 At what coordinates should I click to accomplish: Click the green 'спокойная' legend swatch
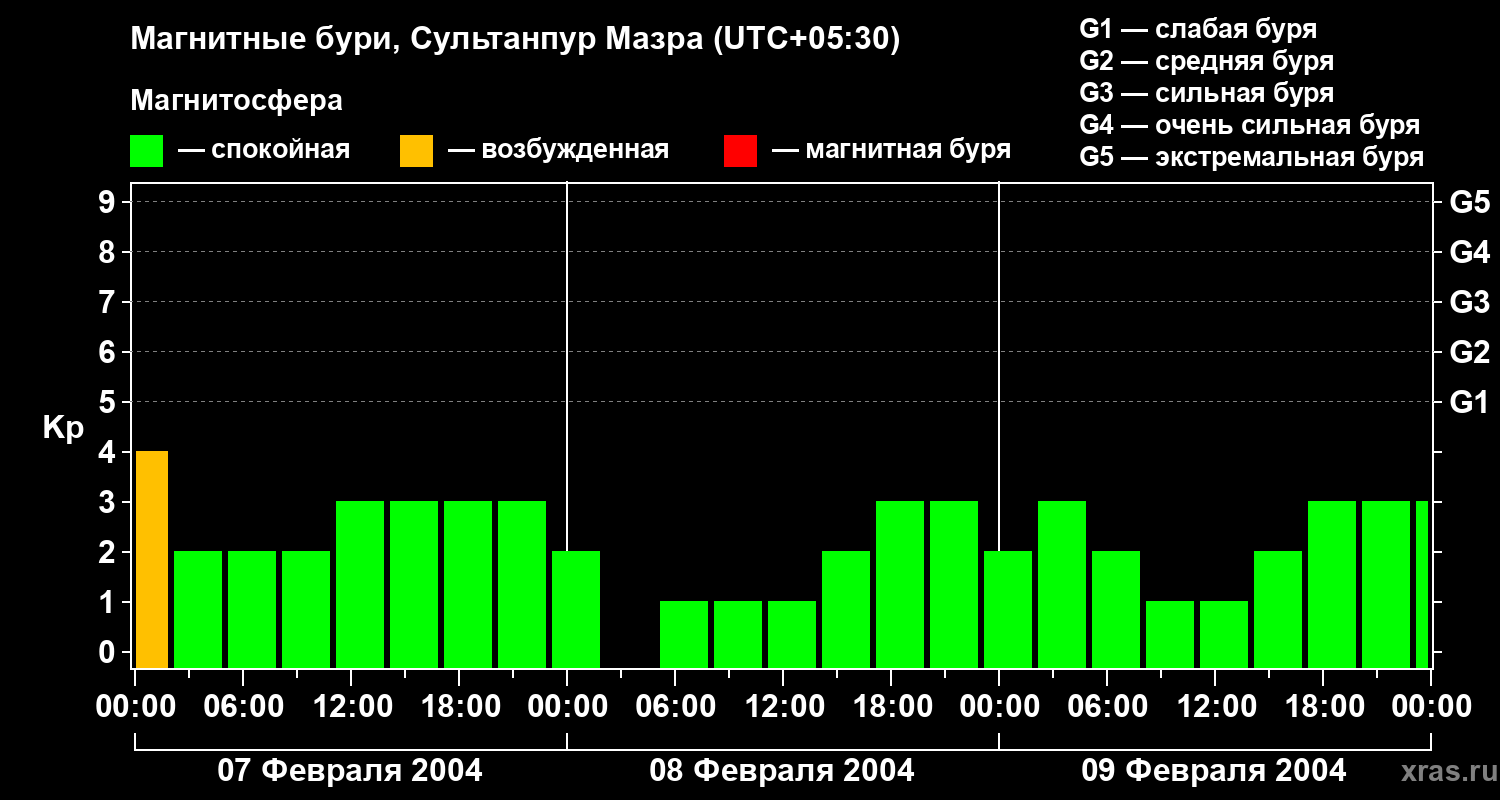(146, 151)
